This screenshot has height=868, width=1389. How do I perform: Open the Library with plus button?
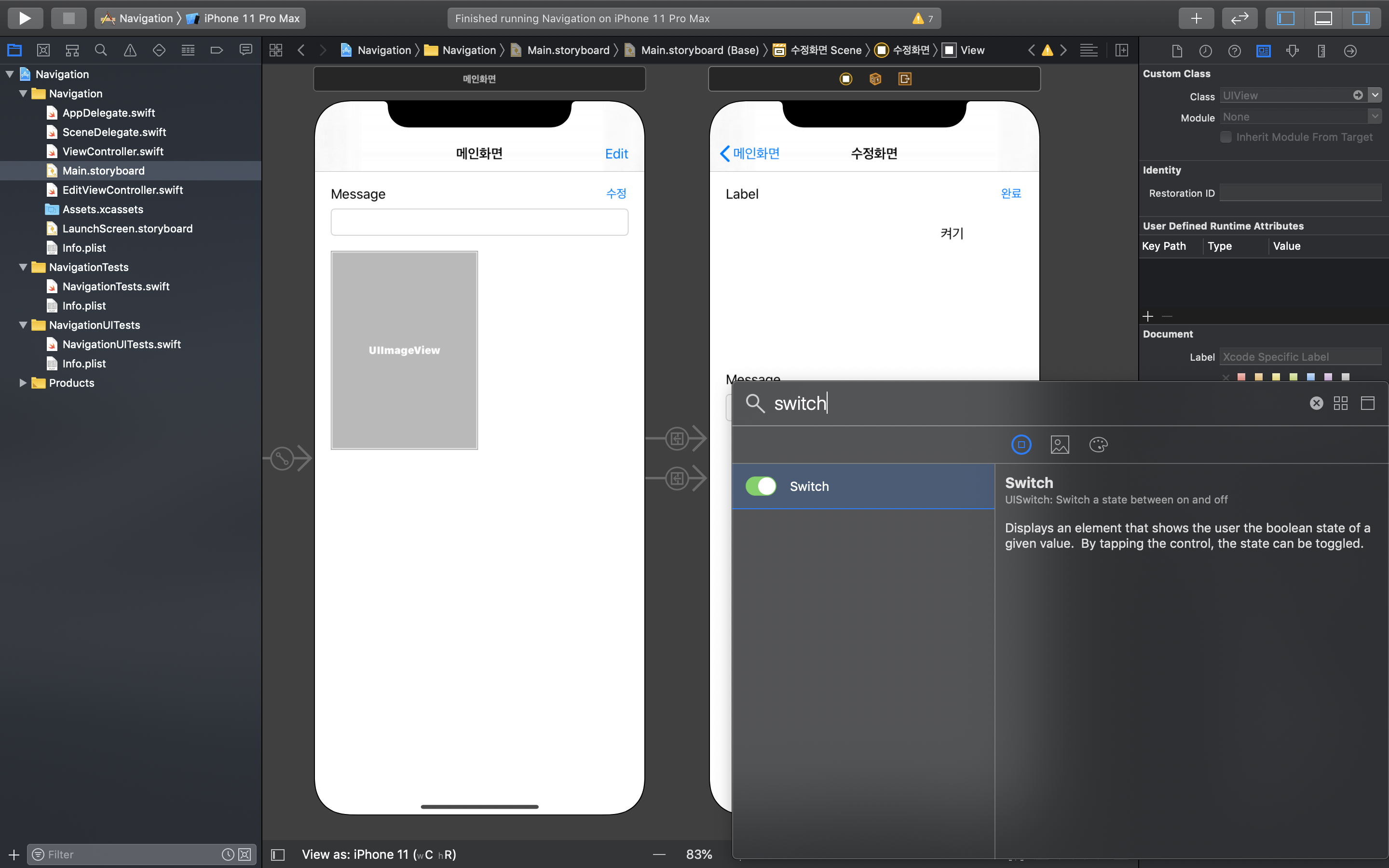click(x=1196, y=18)
